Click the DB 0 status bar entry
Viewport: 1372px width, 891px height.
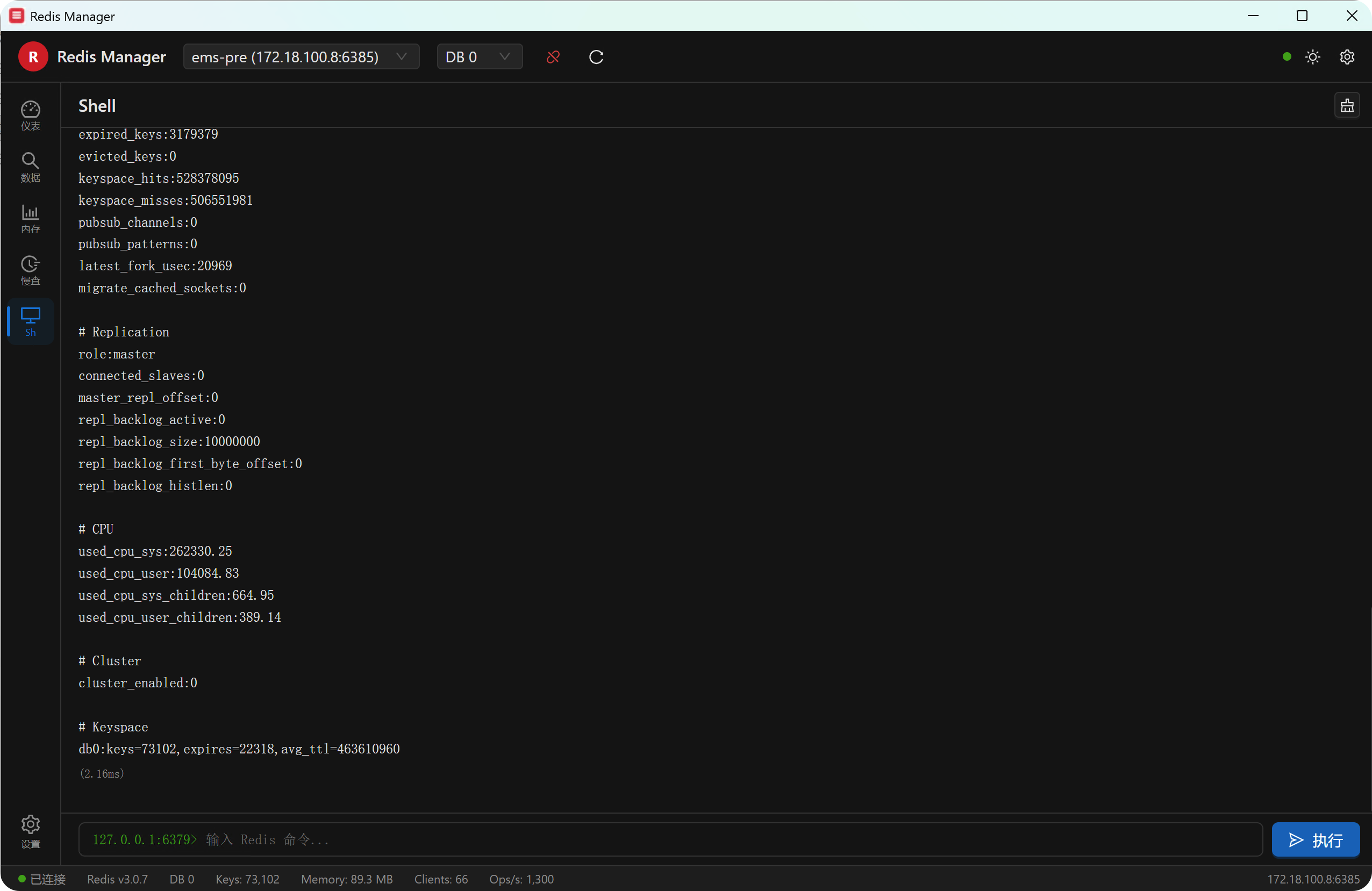tap(182, 880)
